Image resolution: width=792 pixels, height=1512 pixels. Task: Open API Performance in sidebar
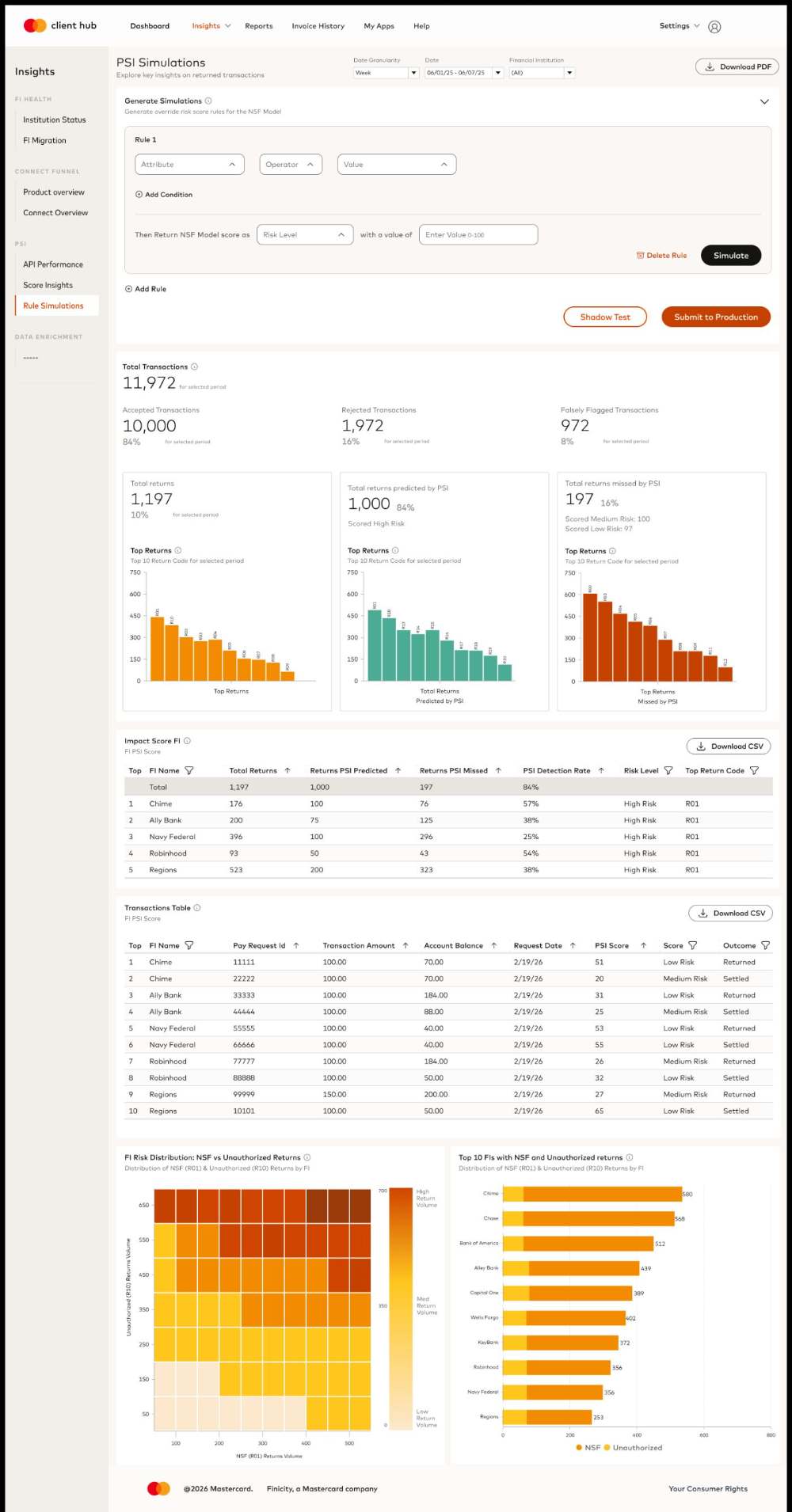pyautogui.click(x=53, y=264)
